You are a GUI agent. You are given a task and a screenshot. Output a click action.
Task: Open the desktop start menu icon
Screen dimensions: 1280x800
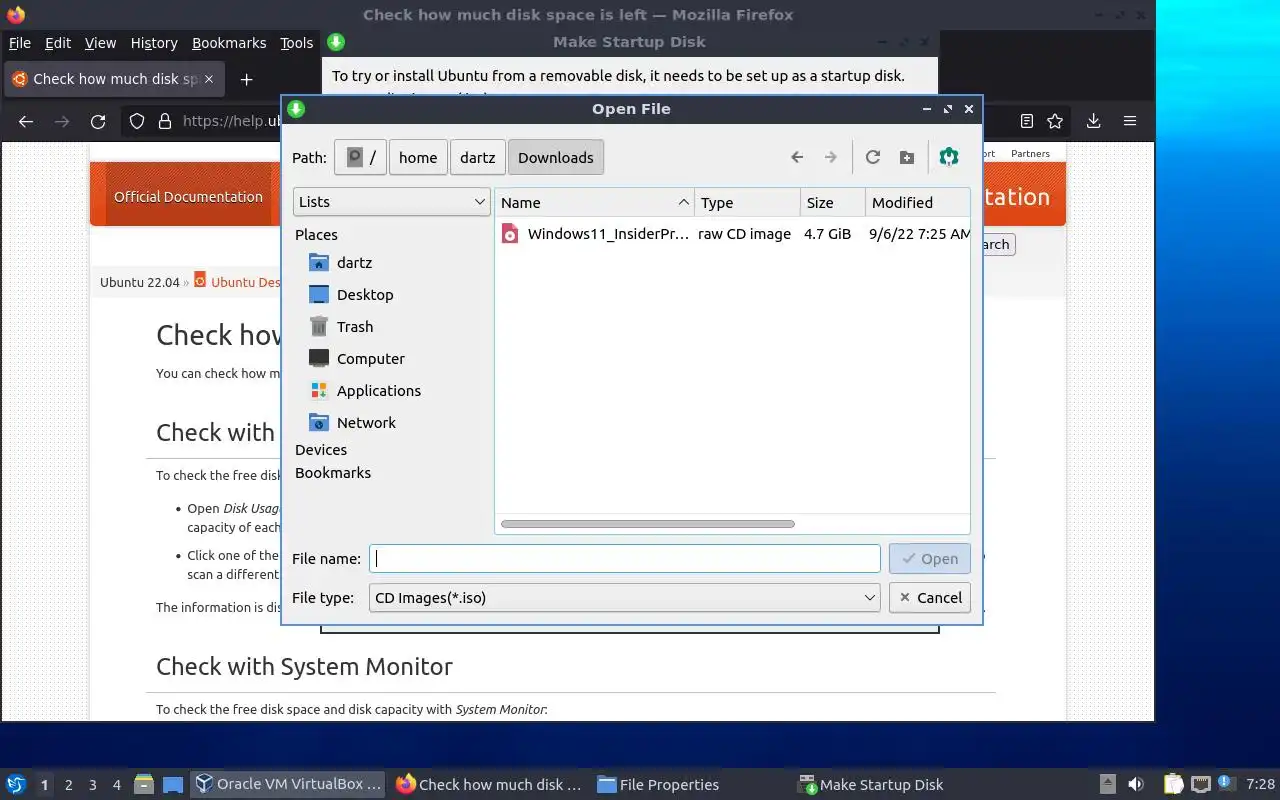[16, 784]
